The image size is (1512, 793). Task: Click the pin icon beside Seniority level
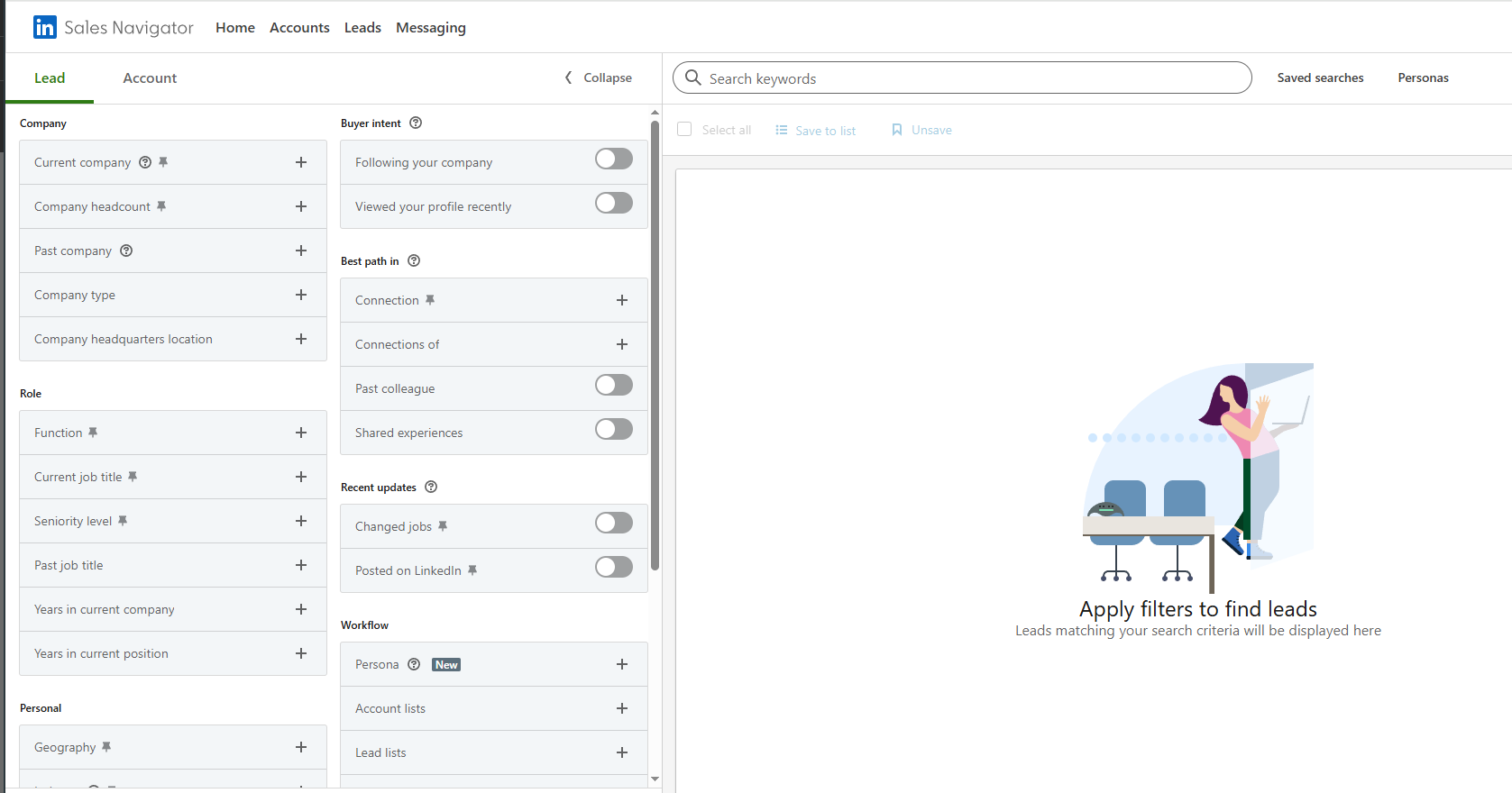click(x=123, y=521)
